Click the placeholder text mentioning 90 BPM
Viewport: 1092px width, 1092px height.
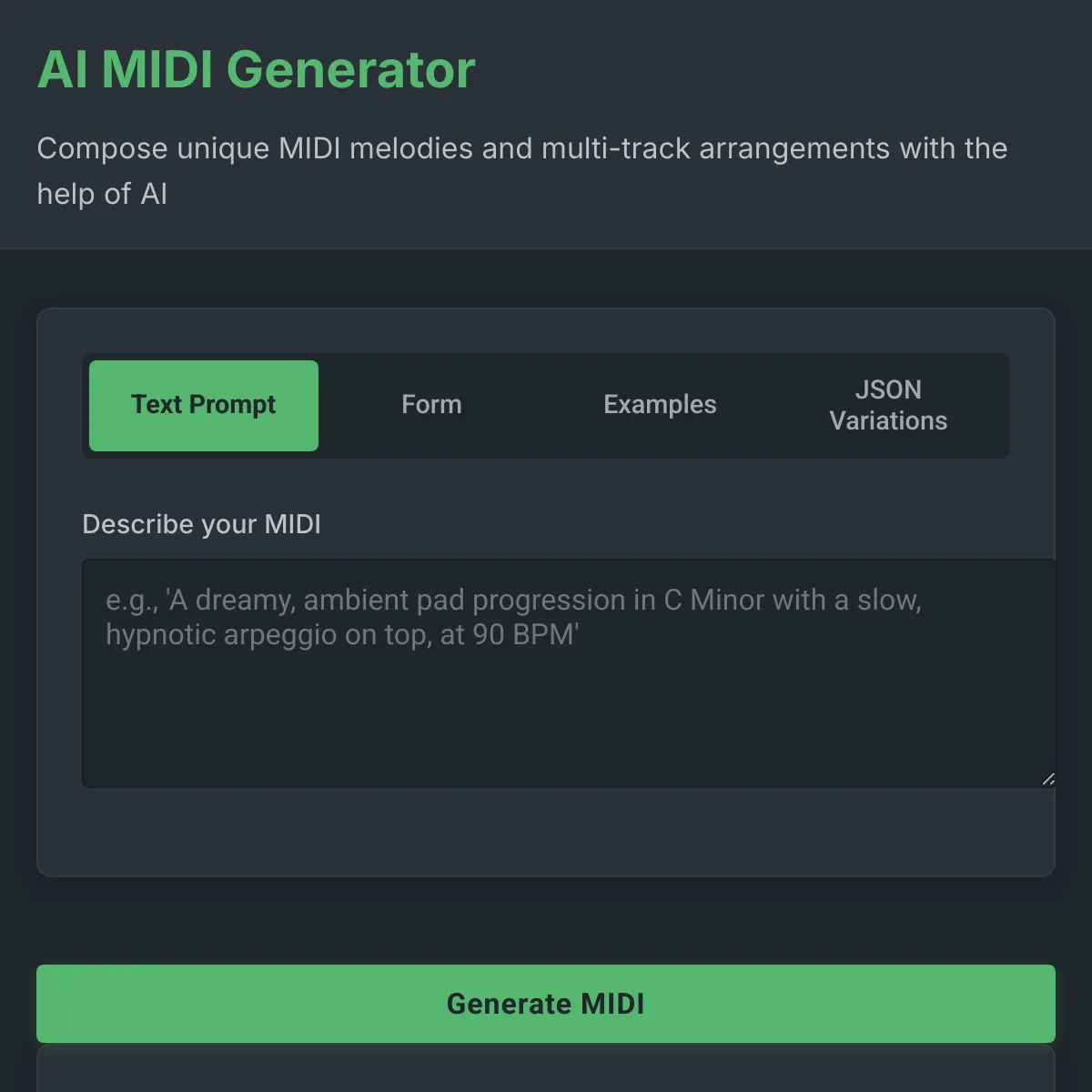tap(342, 634)
